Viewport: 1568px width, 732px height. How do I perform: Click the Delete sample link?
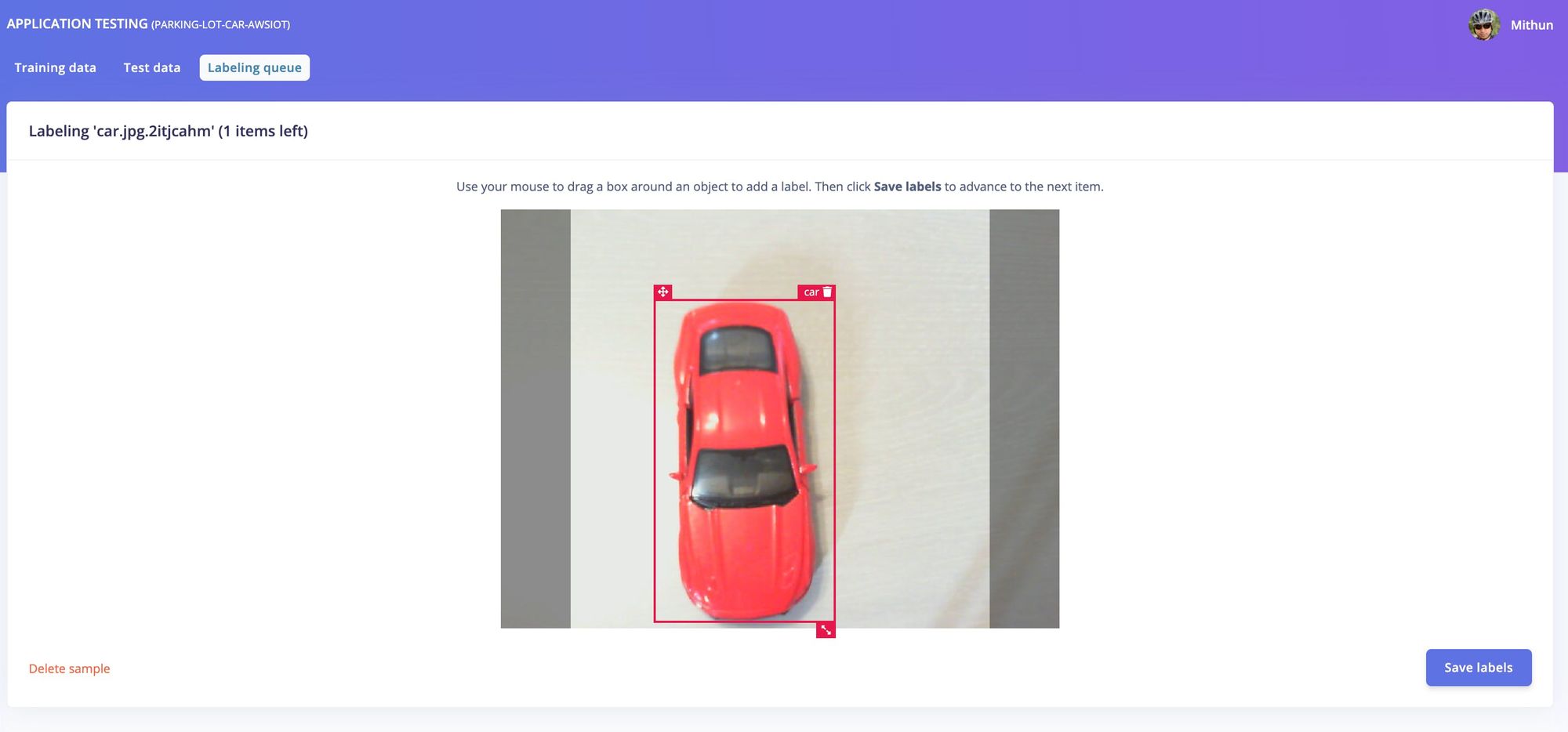coord(70,669)
